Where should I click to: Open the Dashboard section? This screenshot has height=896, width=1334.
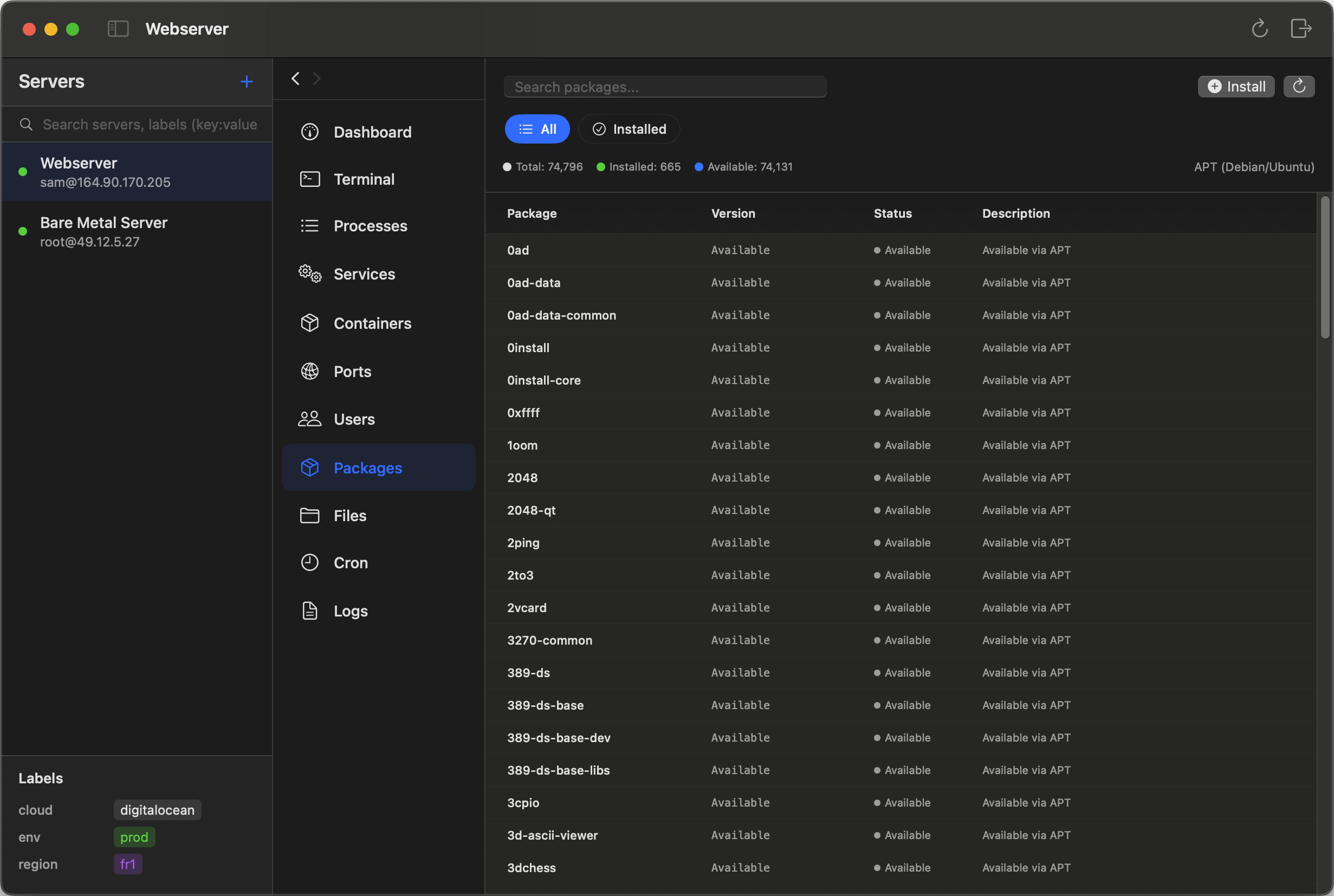(378, 132)
